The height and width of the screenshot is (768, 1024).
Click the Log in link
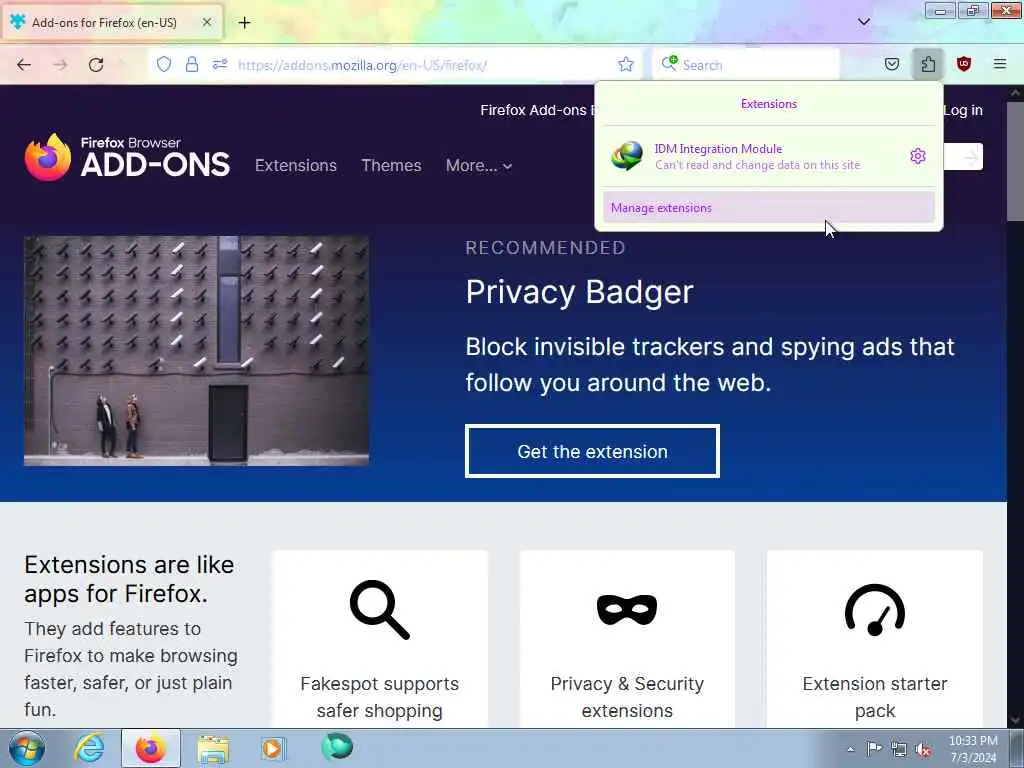pyautogui.click(x=963, y=110)
